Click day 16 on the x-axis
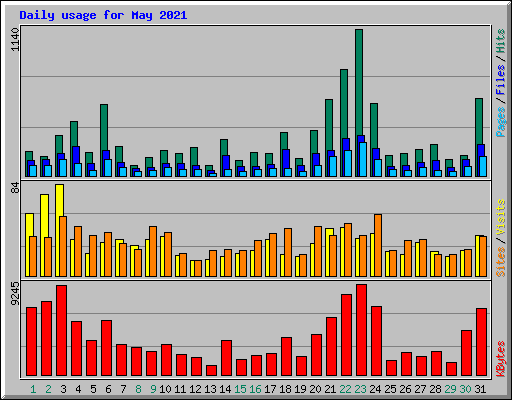The image size is (512, 400). tap(255, 389)
